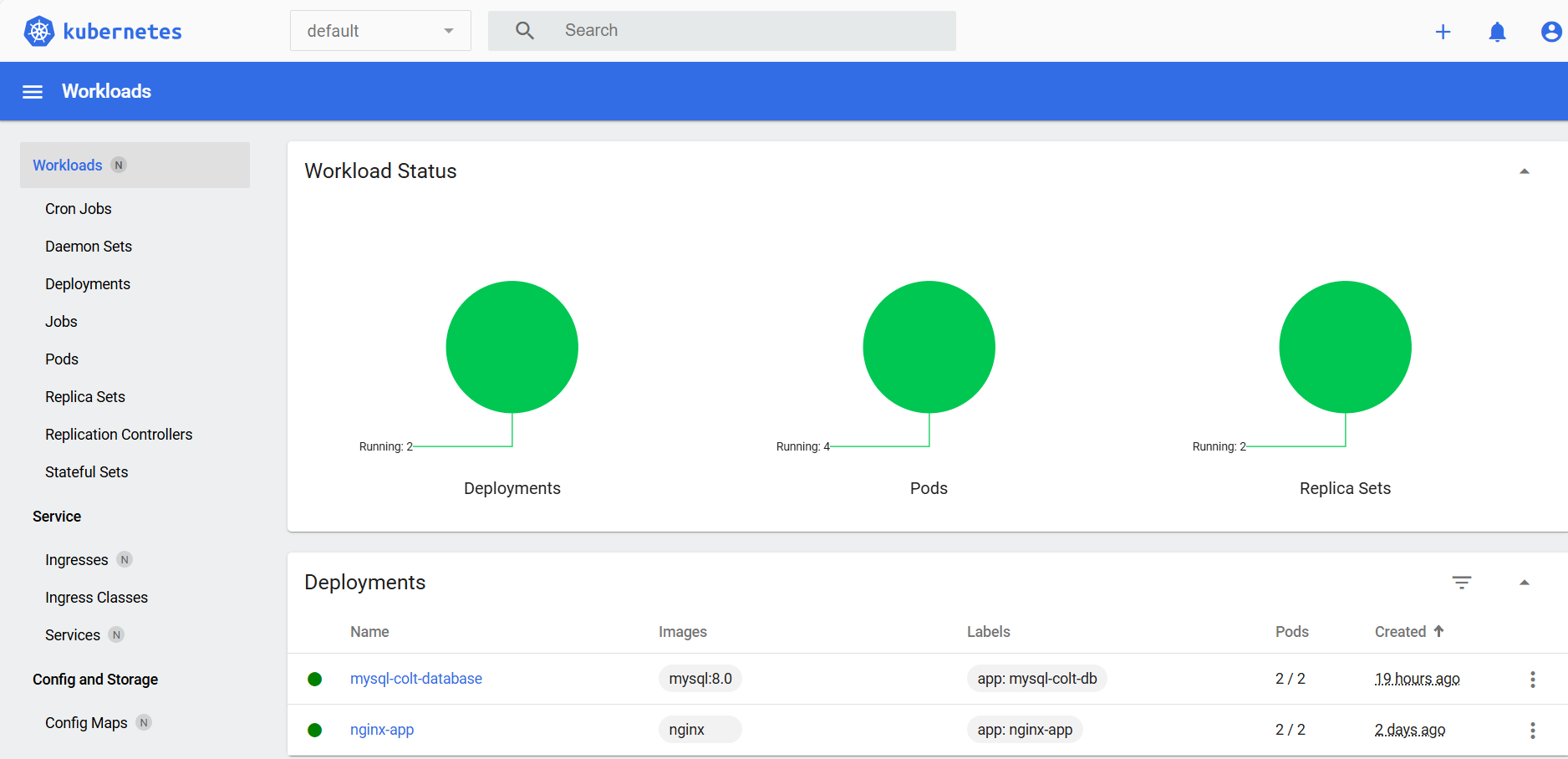
Task: Sort by the Created column arrow
Action: [1438, 631]
